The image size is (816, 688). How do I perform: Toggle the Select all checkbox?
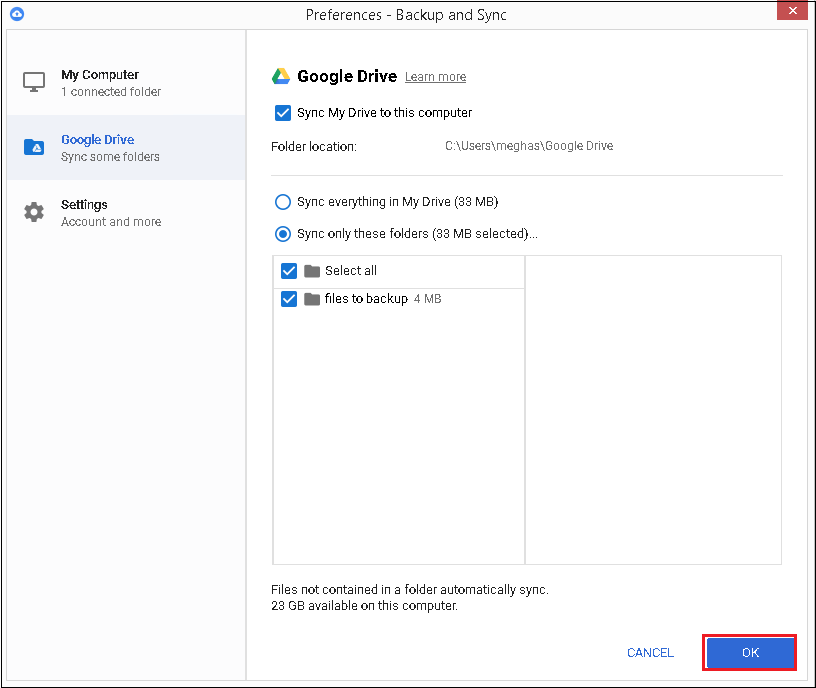coord(289,271)
